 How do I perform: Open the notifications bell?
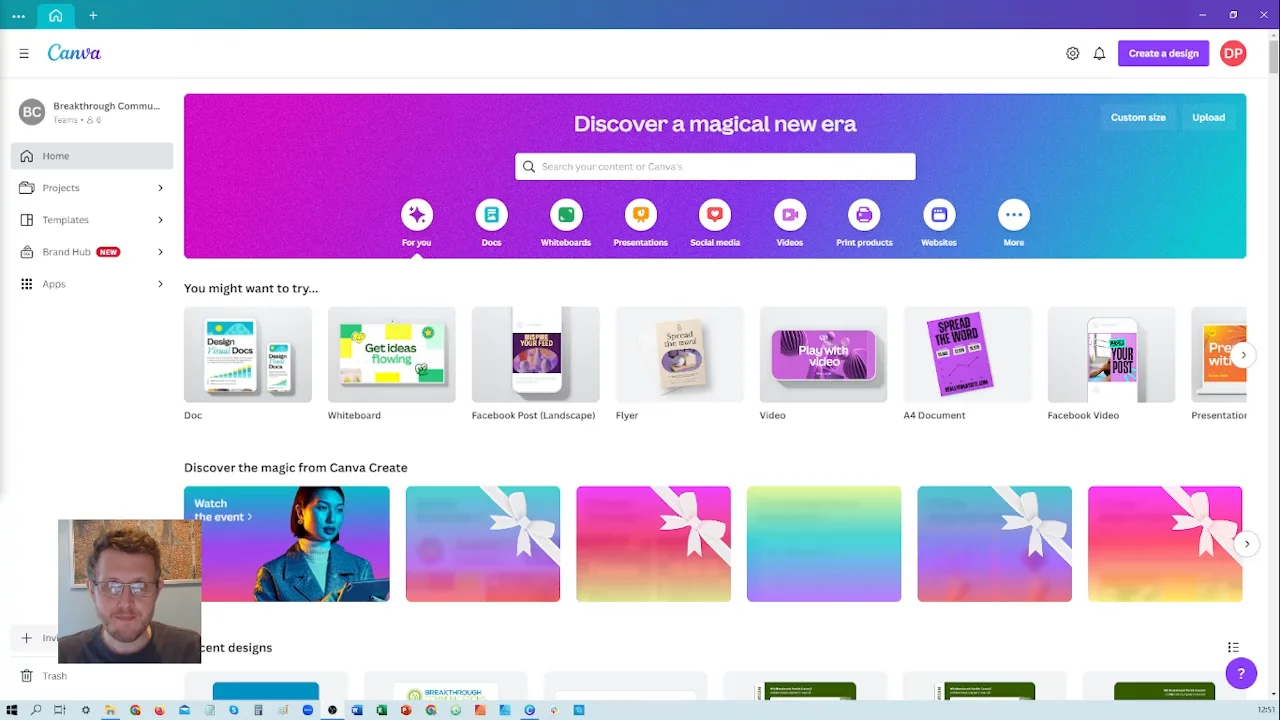(1099, 54)
